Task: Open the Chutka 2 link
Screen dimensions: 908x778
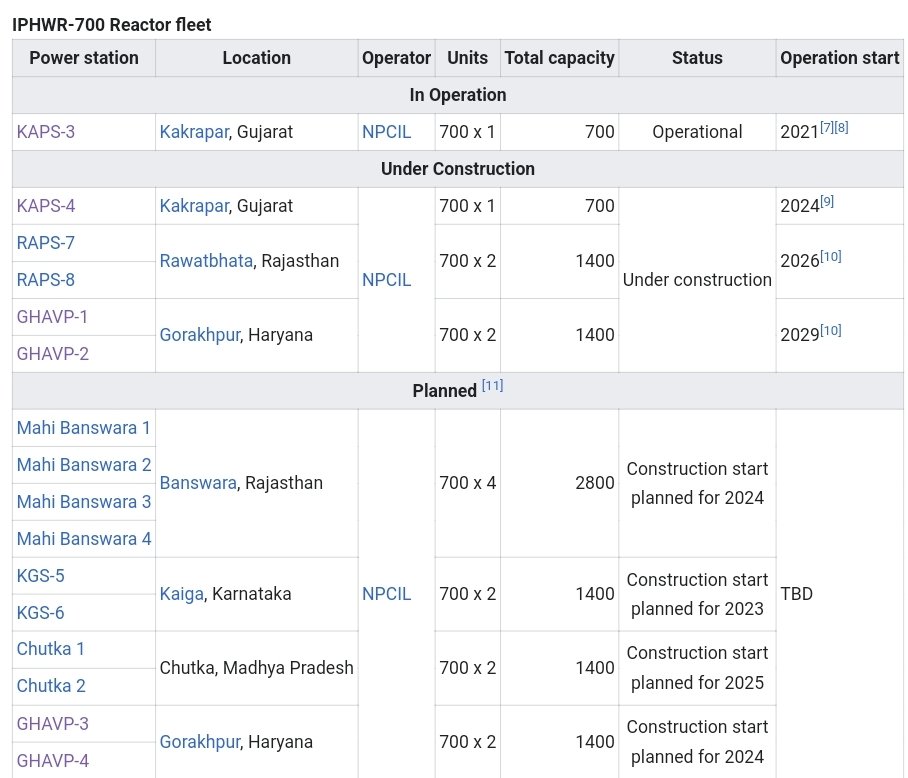Action: coord(51,686)
